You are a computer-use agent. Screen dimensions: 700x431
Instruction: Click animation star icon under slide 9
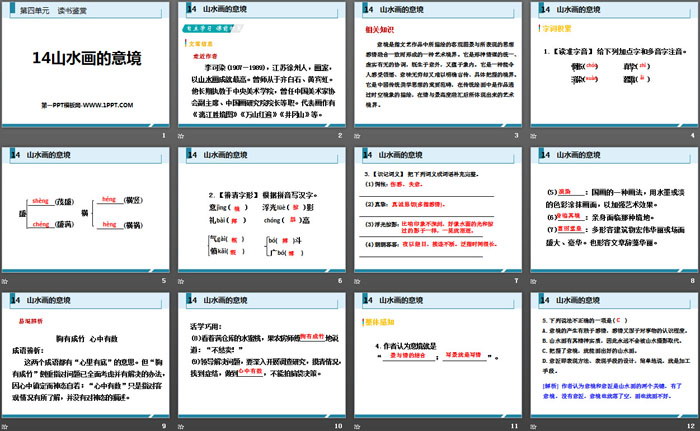tap(5, 427)
